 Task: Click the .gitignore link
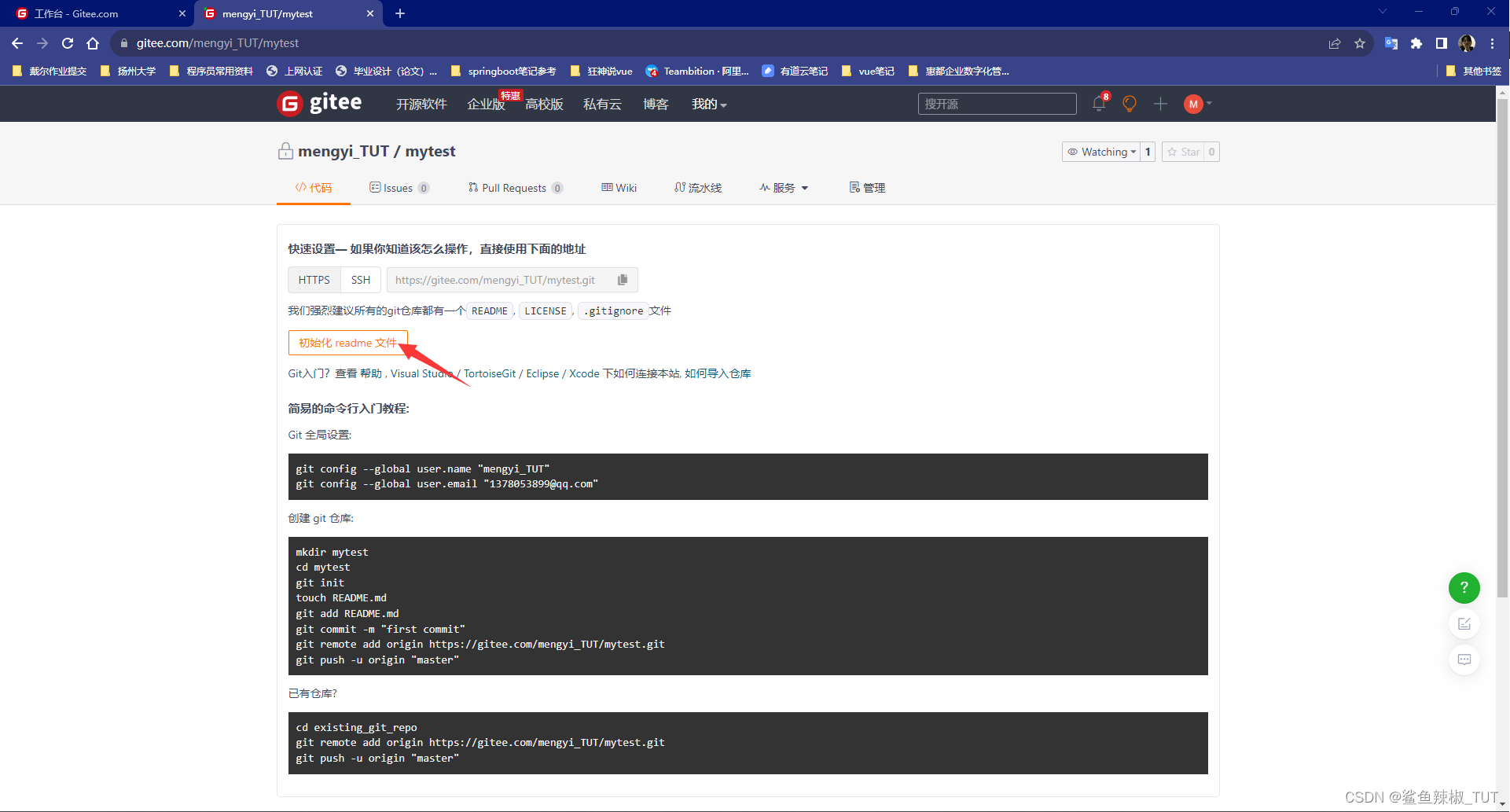click(x=613, y=310)
